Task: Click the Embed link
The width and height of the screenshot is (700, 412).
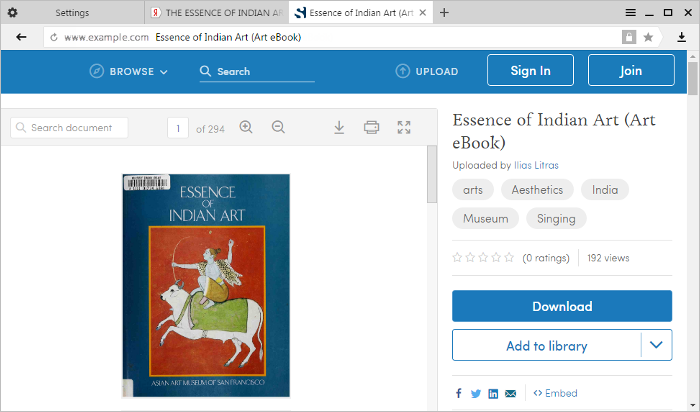Action: [555, 393]
